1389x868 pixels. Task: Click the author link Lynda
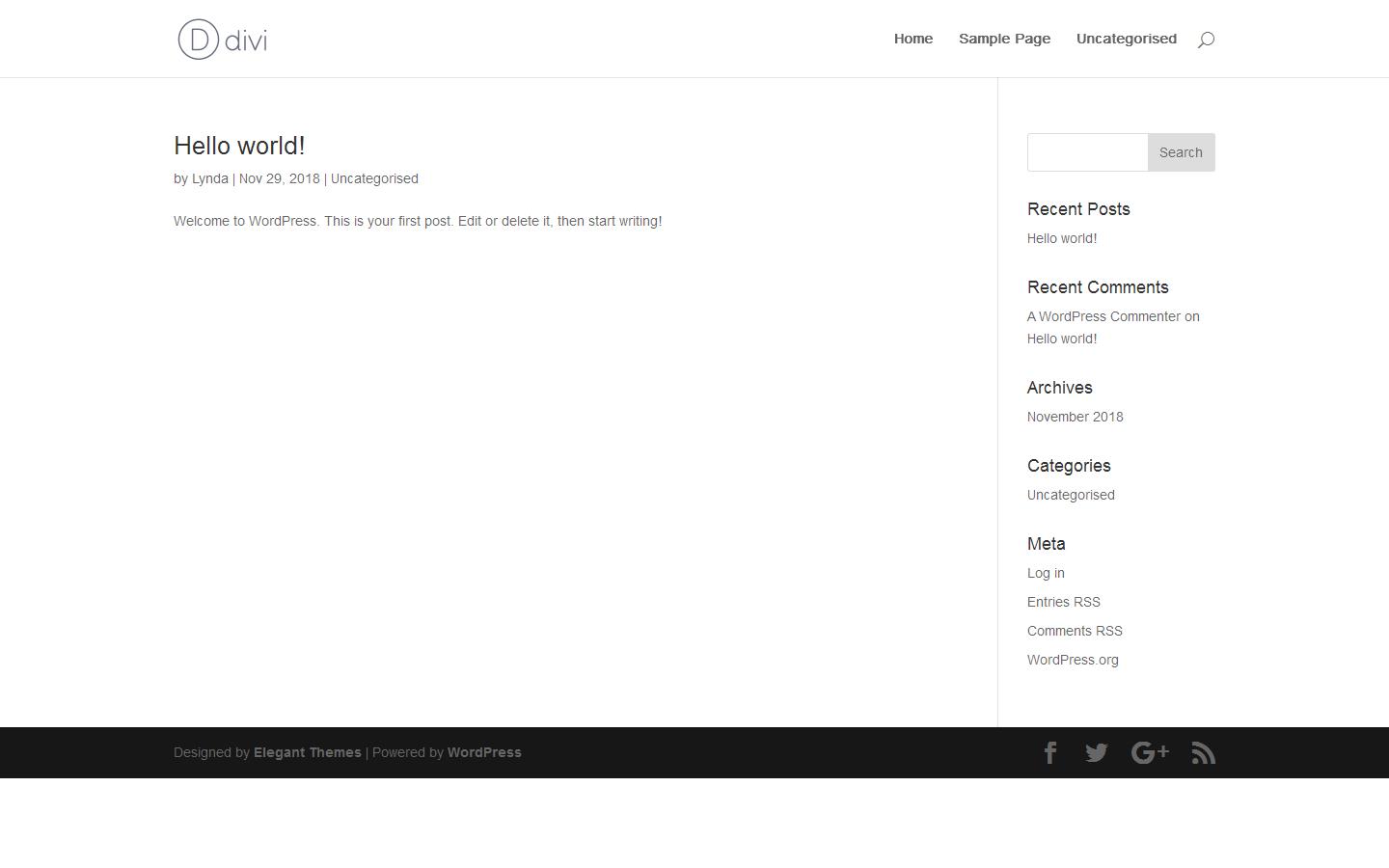tap(209, 178)
